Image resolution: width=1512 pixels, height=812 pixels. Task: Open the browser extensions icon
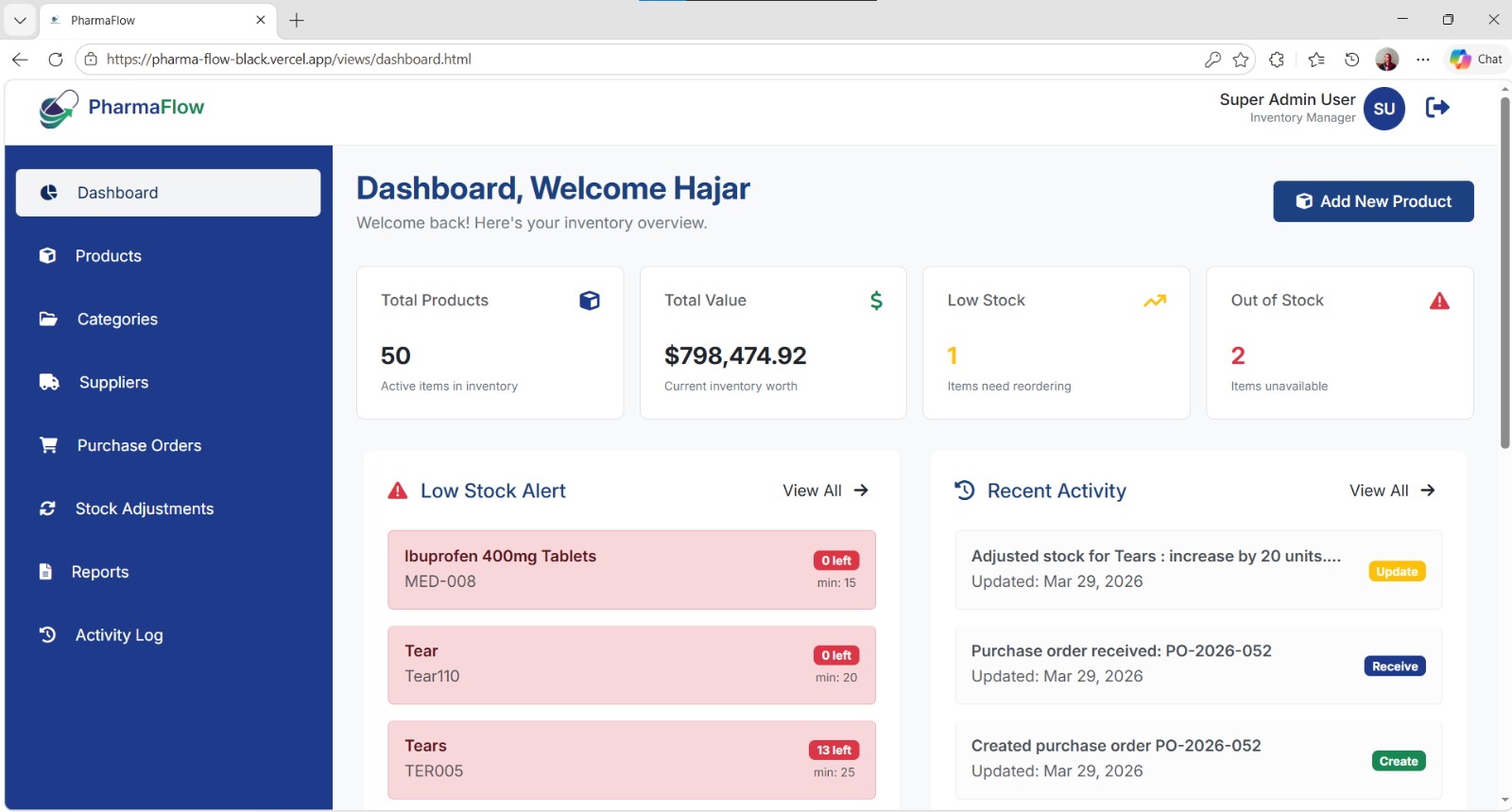pos(1277,60)
